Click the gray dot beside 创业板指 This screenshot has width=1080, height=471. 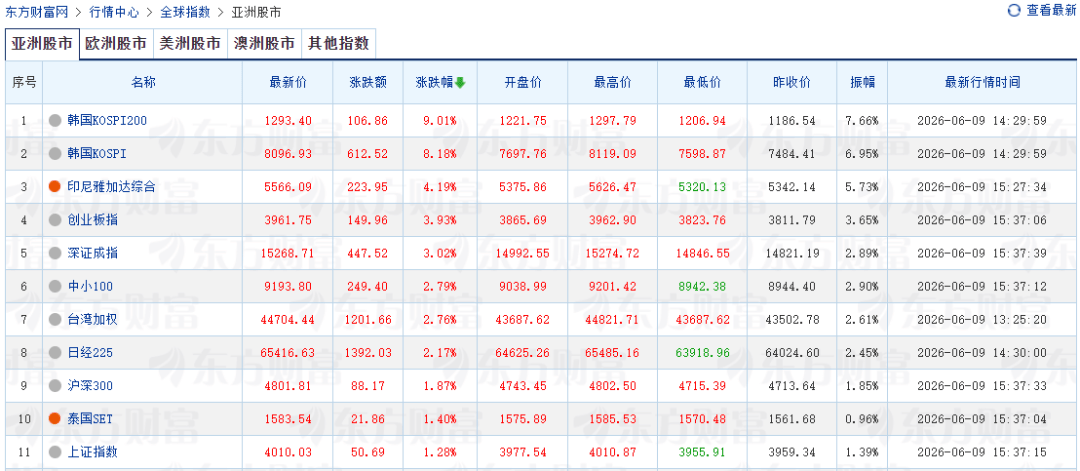(x=55, y=220)
